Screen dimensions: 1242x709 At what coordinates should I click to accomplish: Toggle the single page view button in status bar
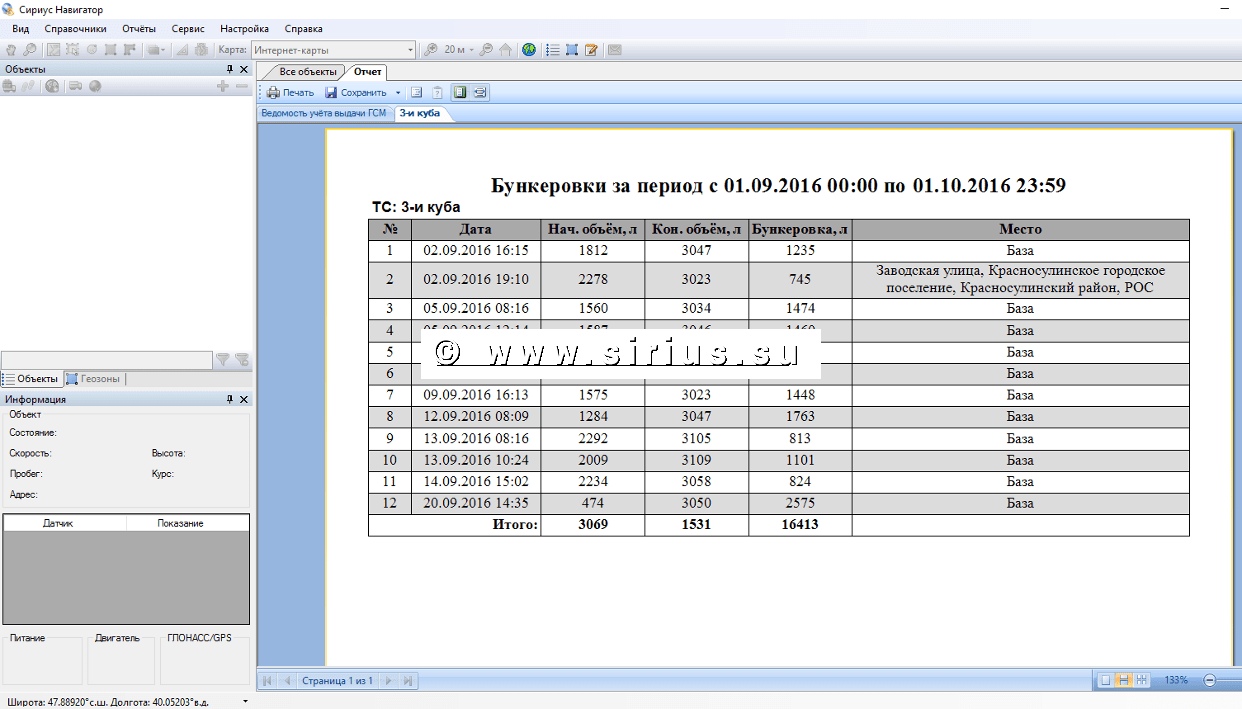pos(1105,680)
